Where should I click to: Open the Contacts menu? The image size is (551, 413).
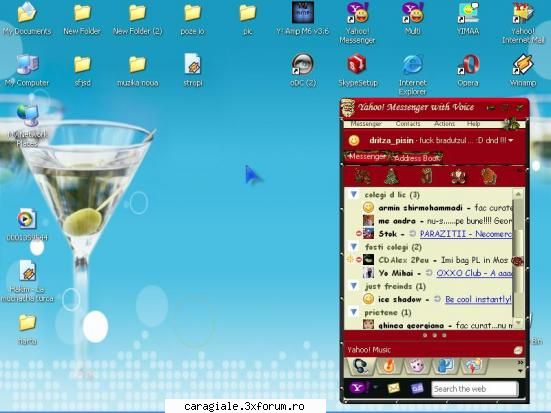(408, 124)
